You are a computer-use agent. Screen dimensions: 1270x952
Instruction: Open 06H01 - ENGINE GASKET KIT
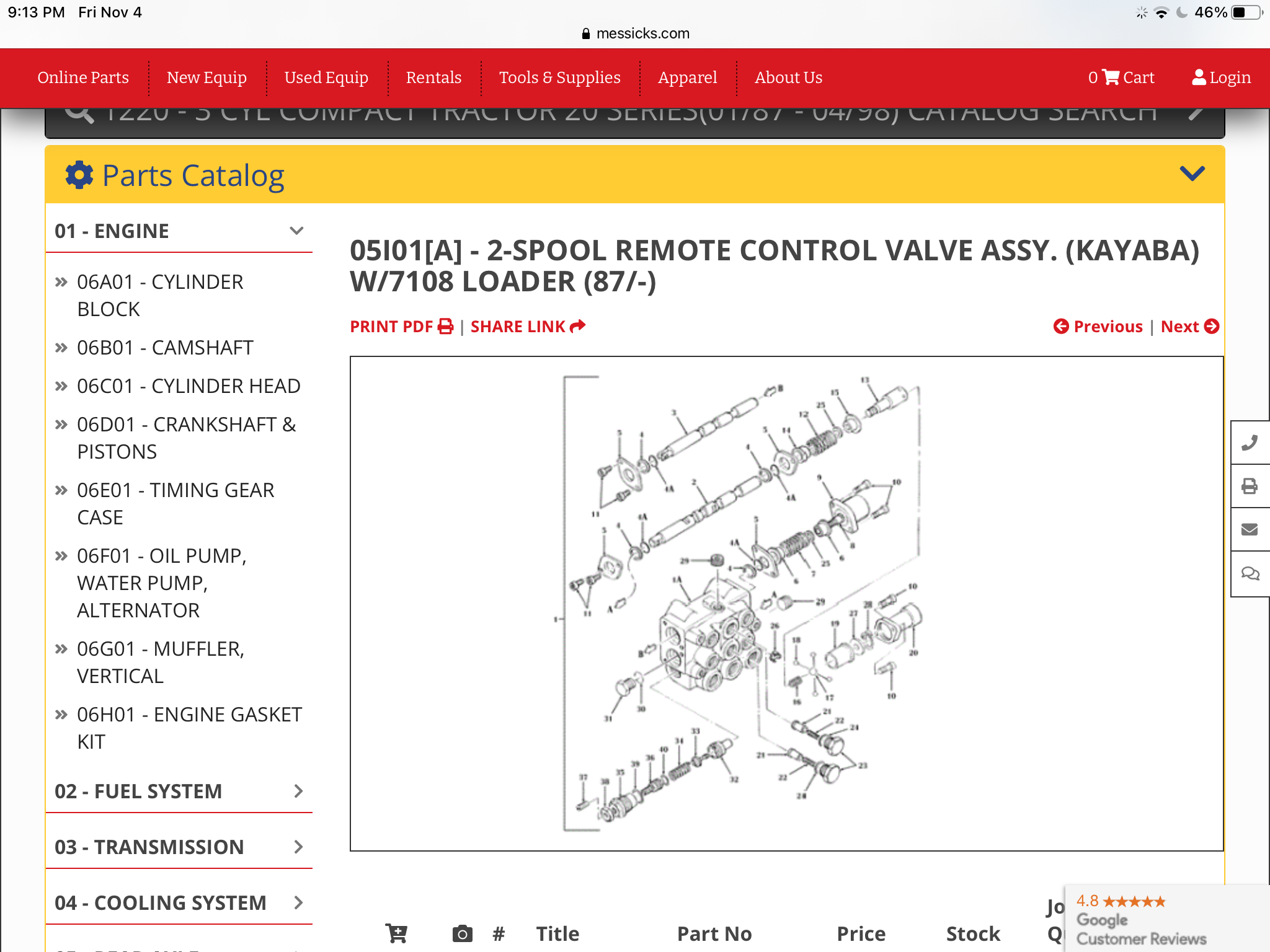point(189,728)
